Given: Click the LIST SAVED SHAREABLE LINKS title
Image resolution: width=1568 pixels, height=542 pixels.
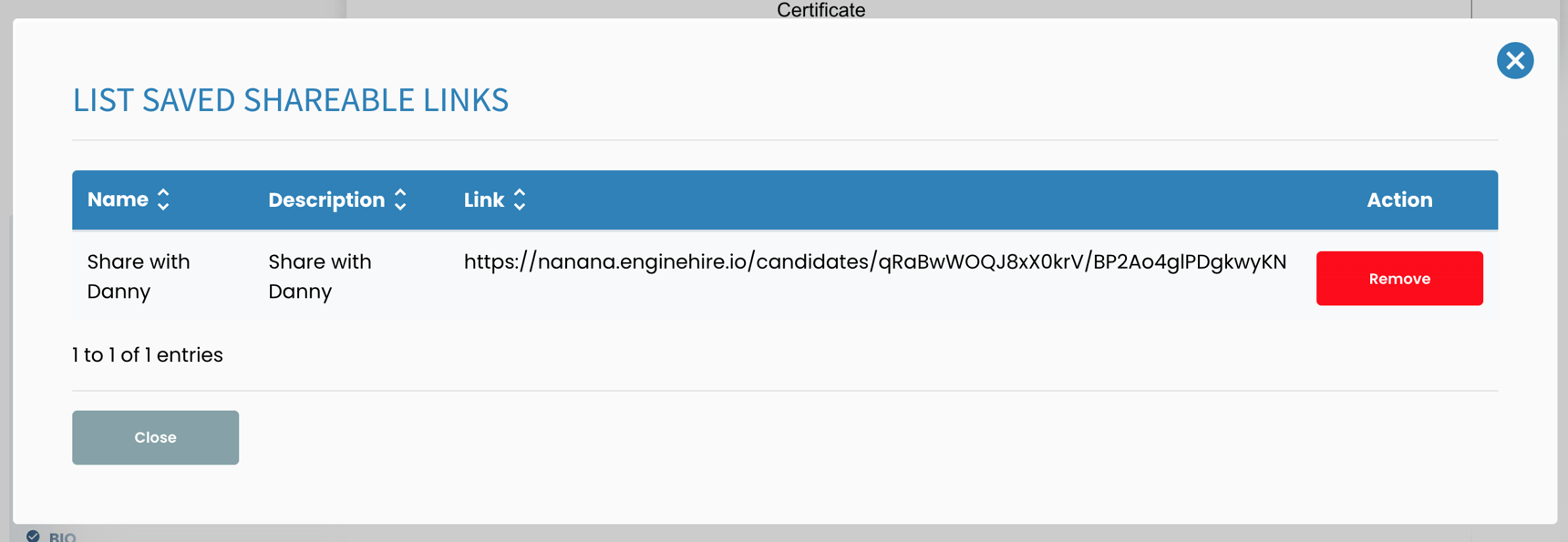Looking at the screenshot, I should pos(291,100).
